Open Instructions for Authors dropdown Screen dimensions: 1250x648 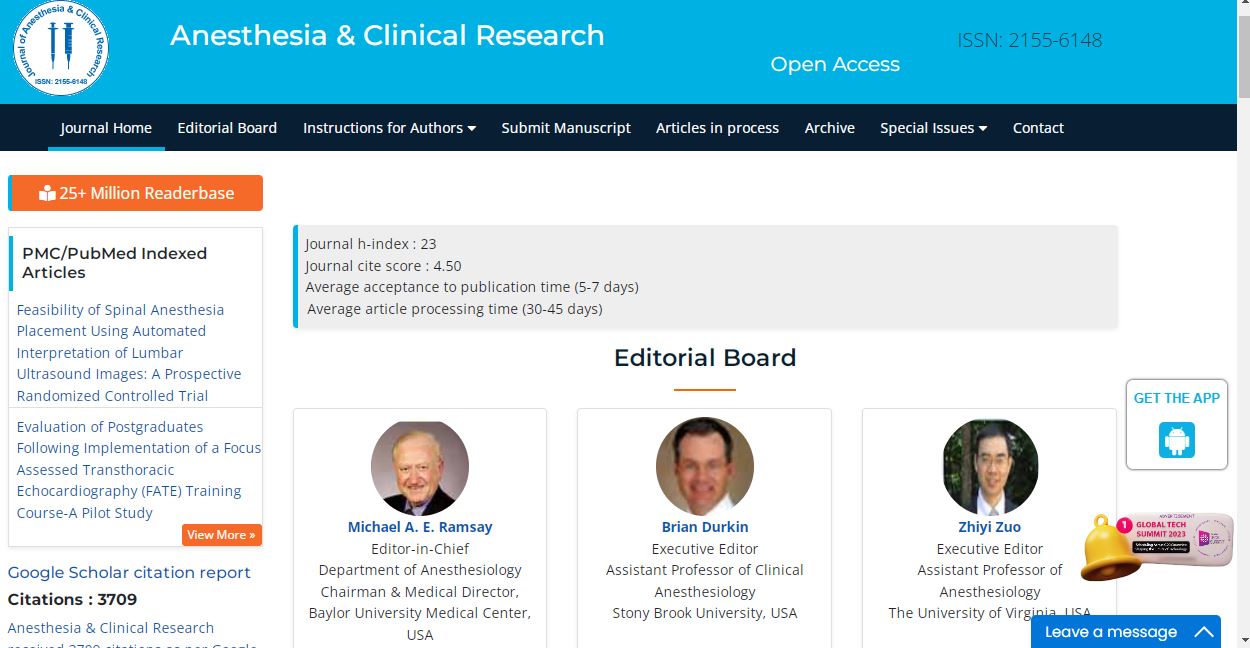pyautogui.click(x=389, y=128)
